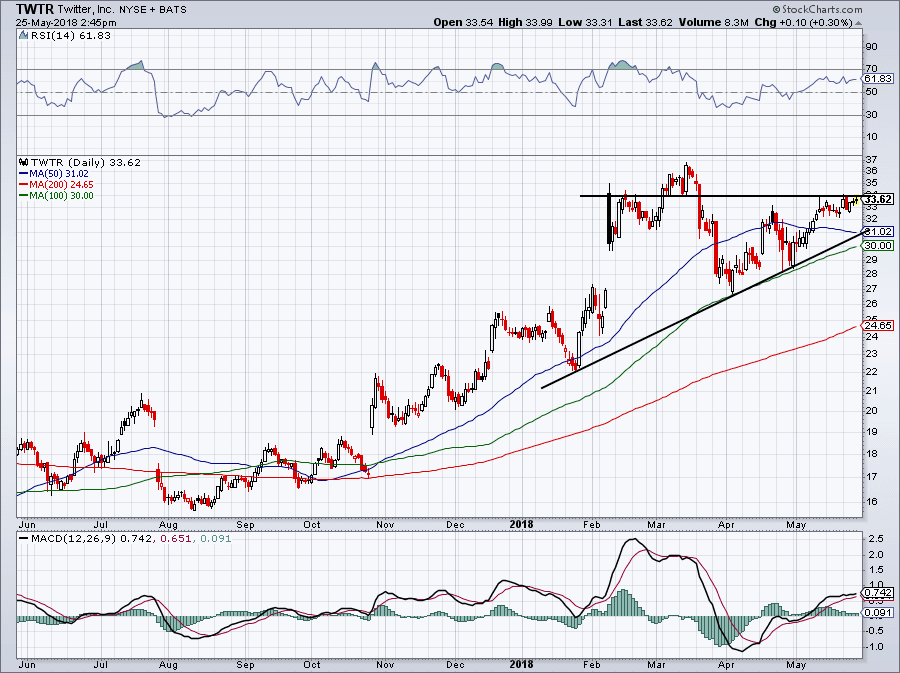Click the 0.651 signal value in MACD legend
The height and width of the screenshot is (673, 900).
[x=174, y=539]
